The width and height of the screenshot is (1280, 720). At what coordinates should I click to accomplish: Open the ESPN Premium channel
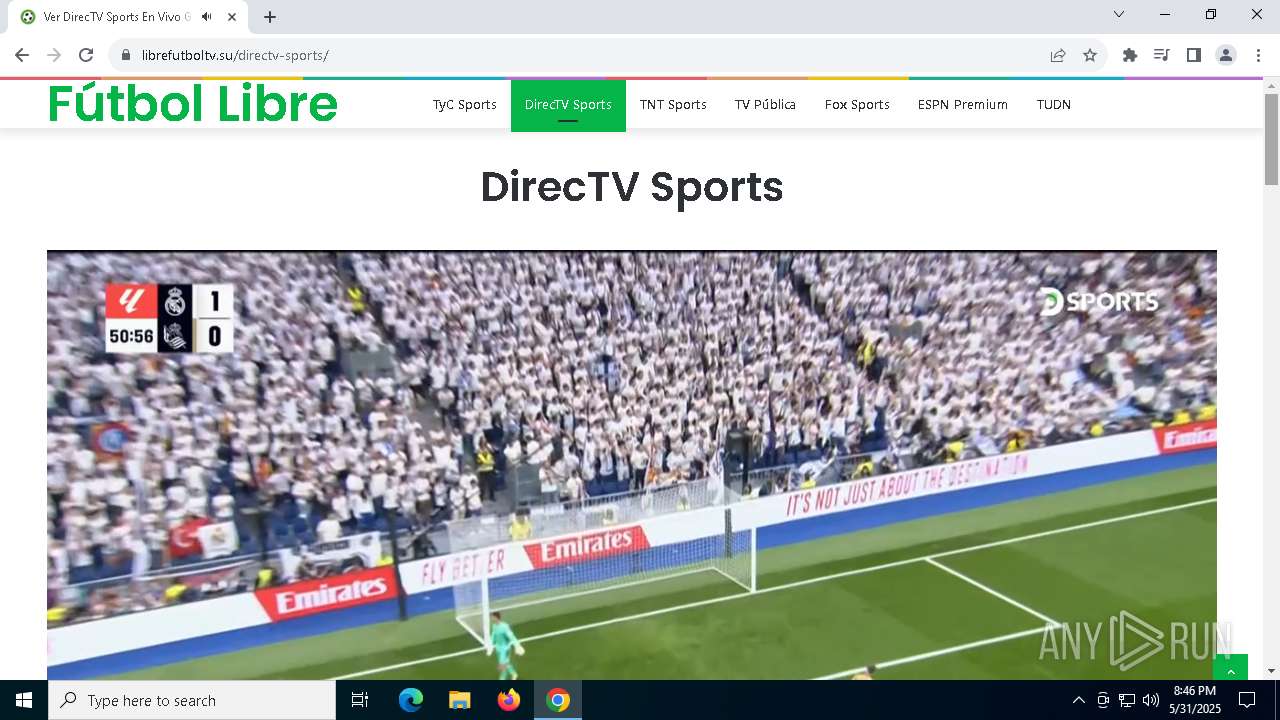[x=963, y=104]
